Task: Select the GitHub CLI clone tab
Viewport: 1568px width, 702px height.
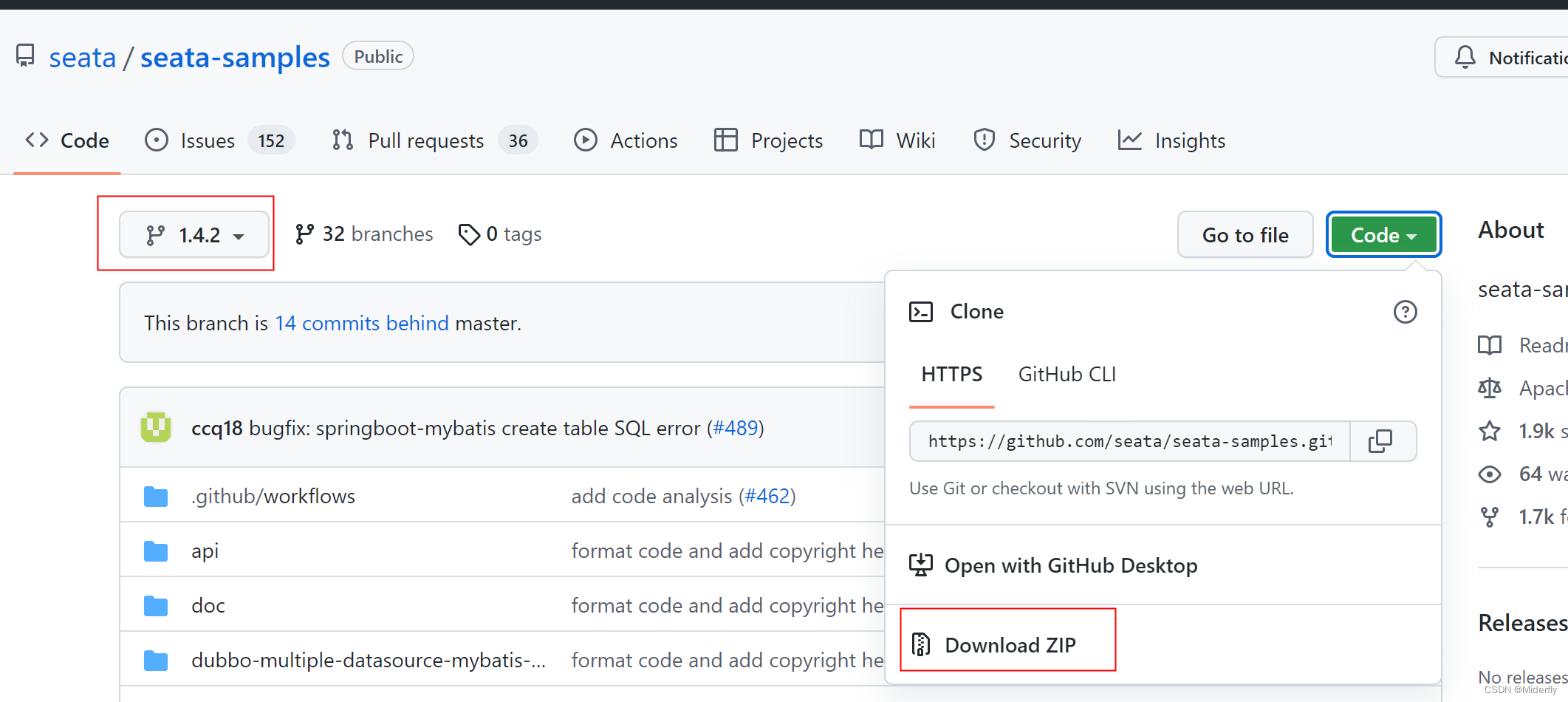Action: tap(1067, 375)
